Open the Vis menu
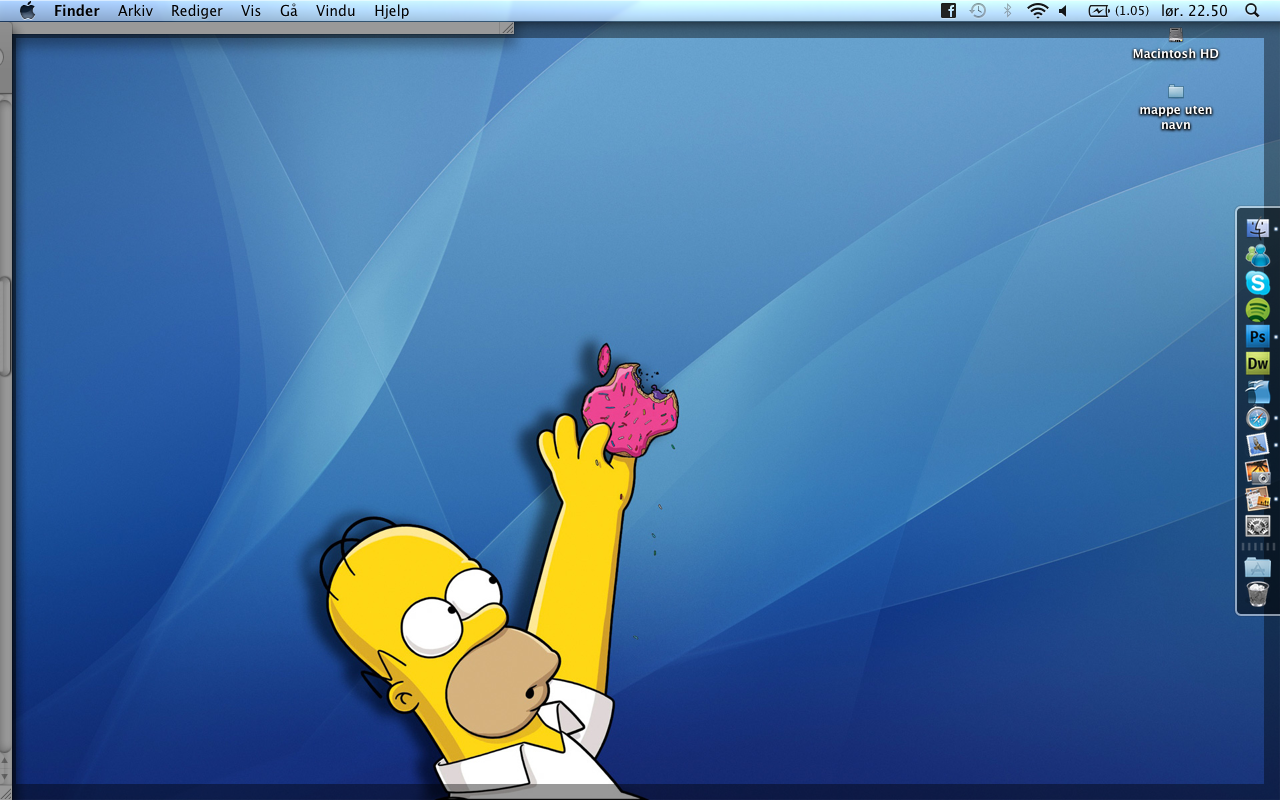This screenshot has width=1280, height=800. 251,11
